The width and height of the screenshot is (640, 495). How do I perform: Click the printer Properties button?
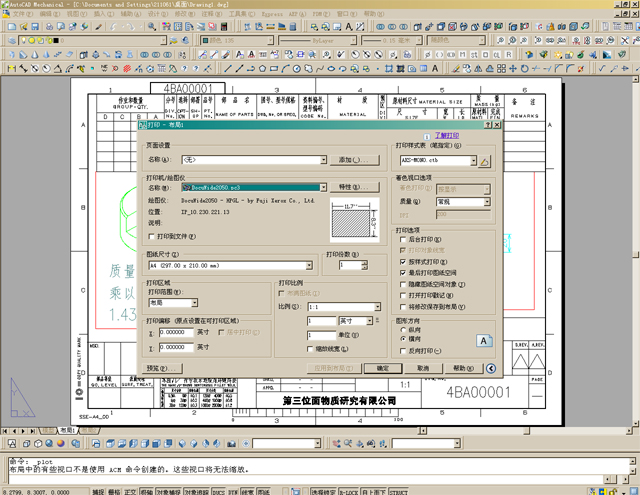(x=354, y=187)
